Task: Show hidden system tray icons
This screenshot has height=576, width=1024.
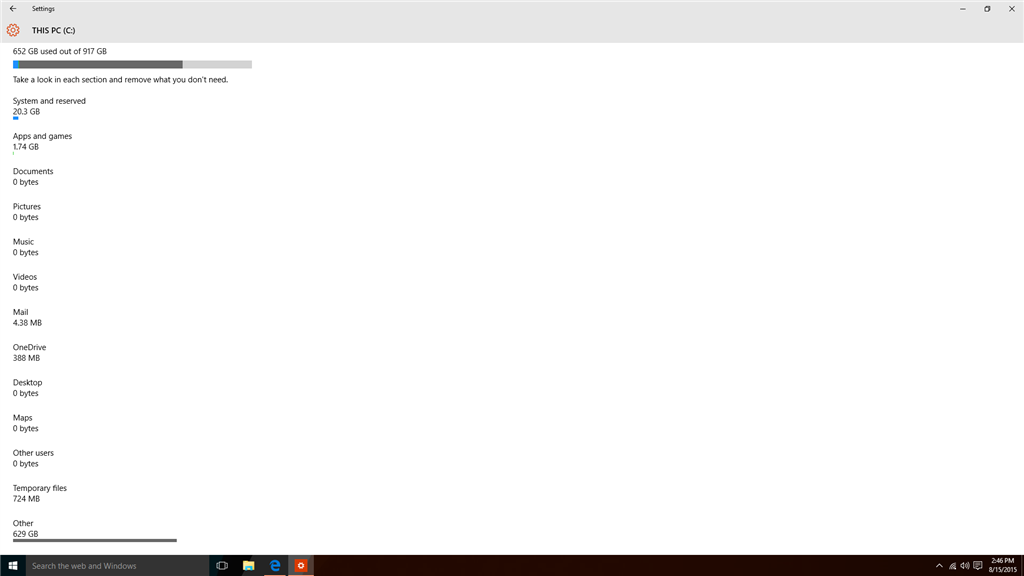Action: [x=939, y=566]
